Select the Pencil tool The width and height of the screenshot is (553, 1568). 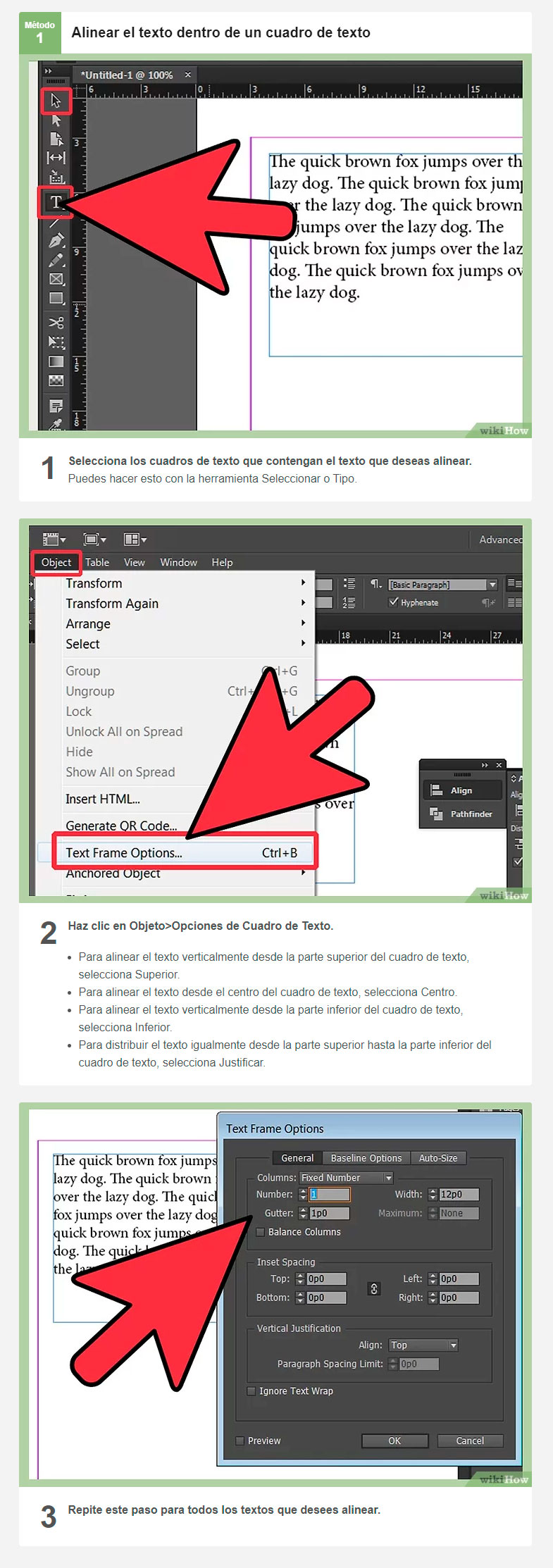(x=56, y=260)
